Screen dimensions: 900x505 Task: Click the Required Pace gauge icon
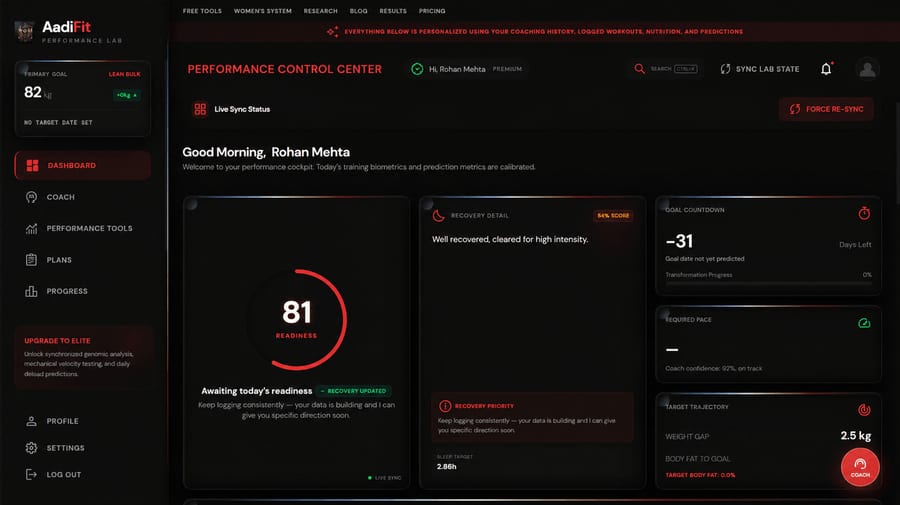pyautogui.click(x=864, y=323)
